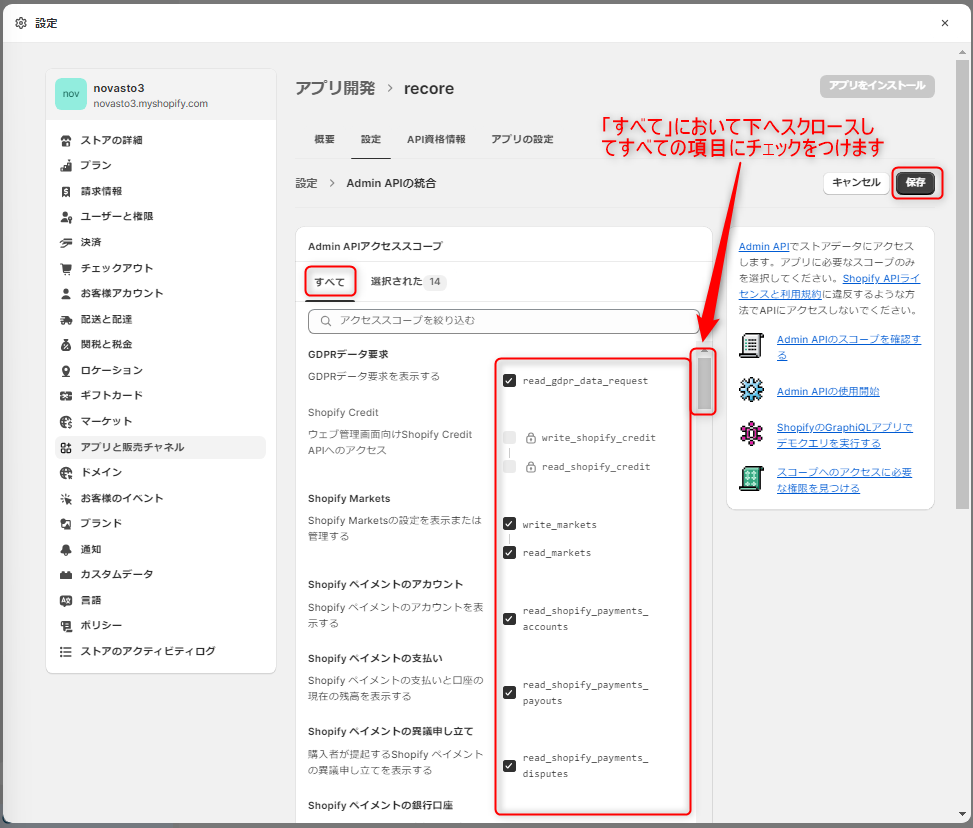
Task: Switch to the 概要 tab
Action: (325, 139)
